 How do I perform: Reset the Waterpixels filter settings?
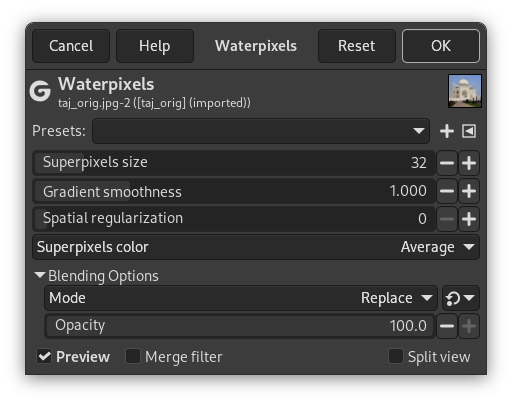click(x=357, y=46)
